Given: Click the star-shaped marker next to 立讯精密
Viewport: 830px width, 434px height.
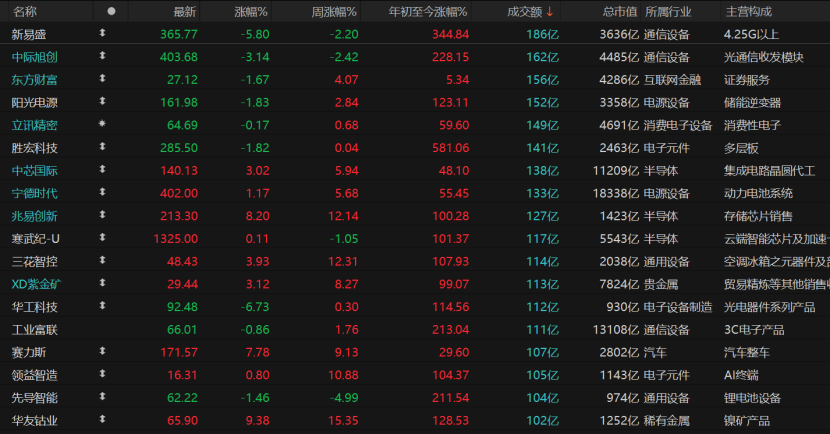Looking at the screenshot, I should coord(102,125).
